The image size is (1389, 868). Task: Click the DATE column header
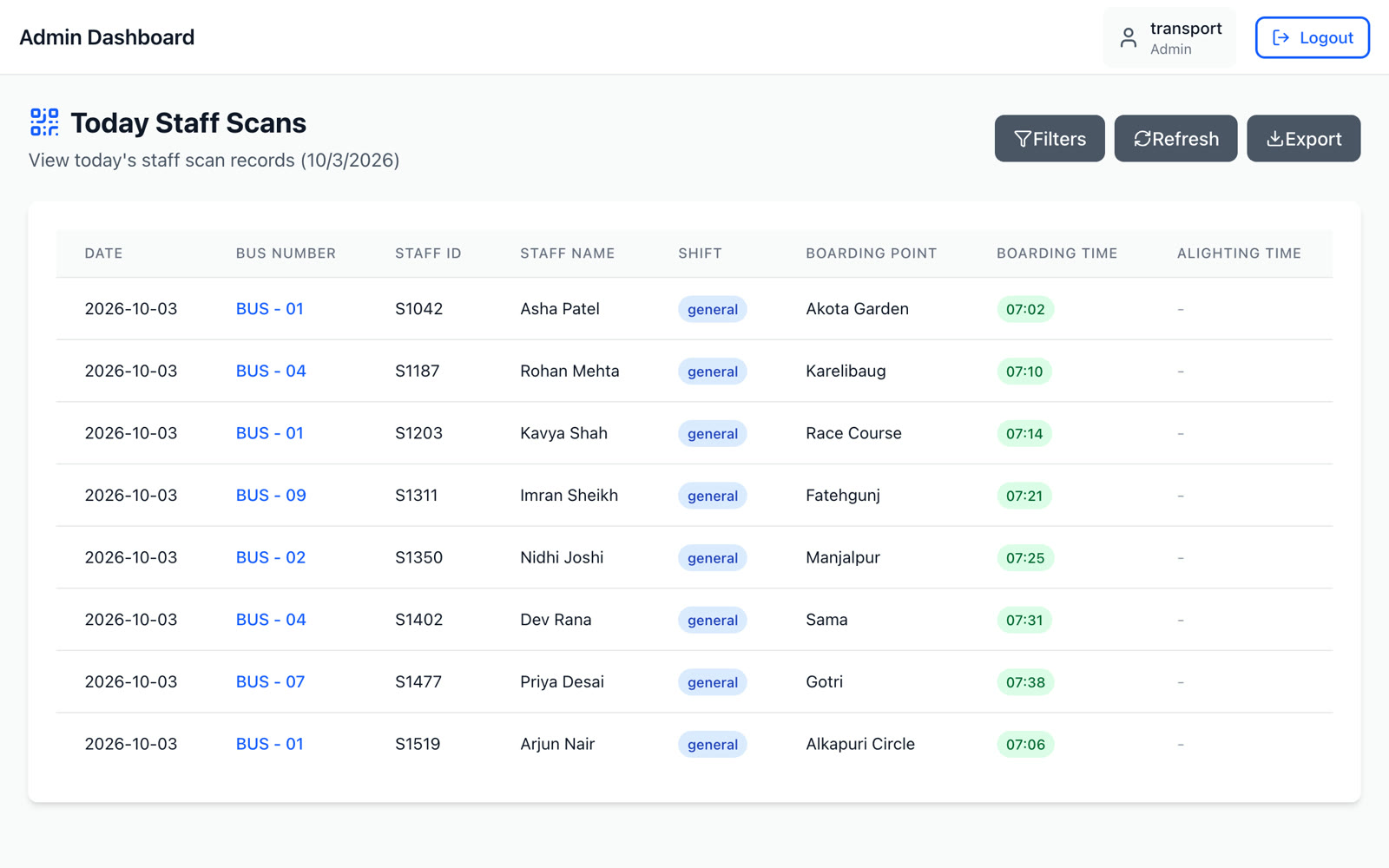(103, 253)
